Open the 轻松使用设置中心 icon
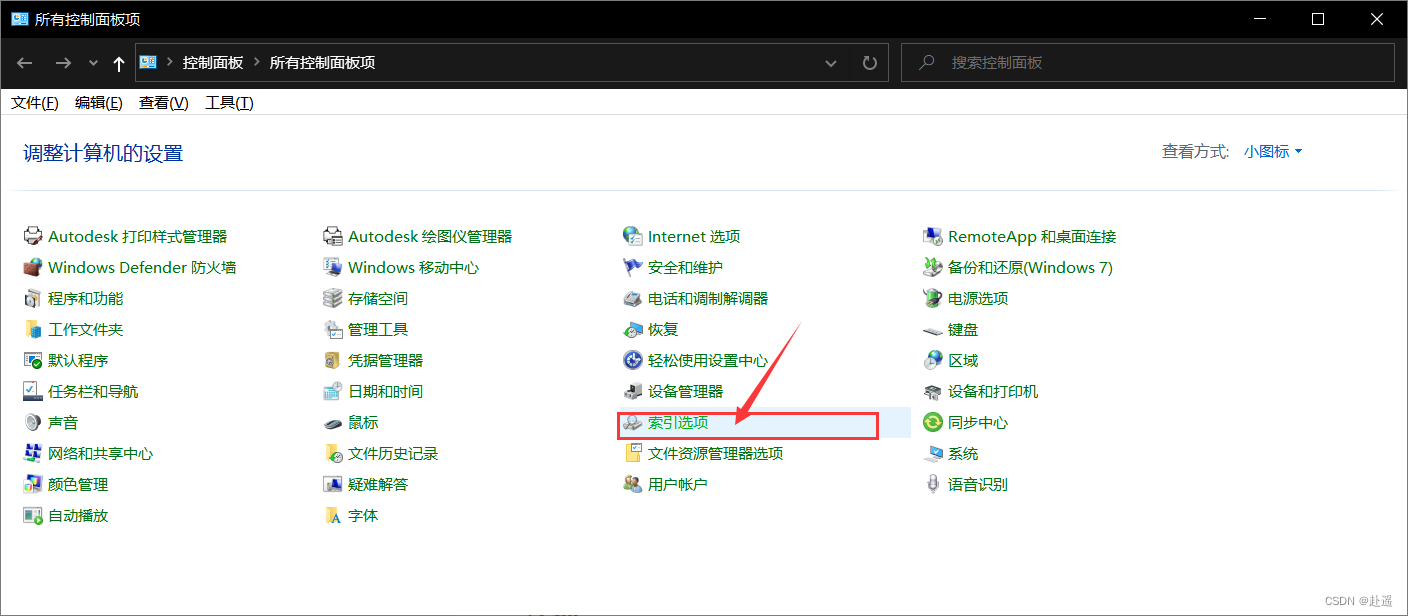This screenshot has width=1408, height=616. point(633,361)
